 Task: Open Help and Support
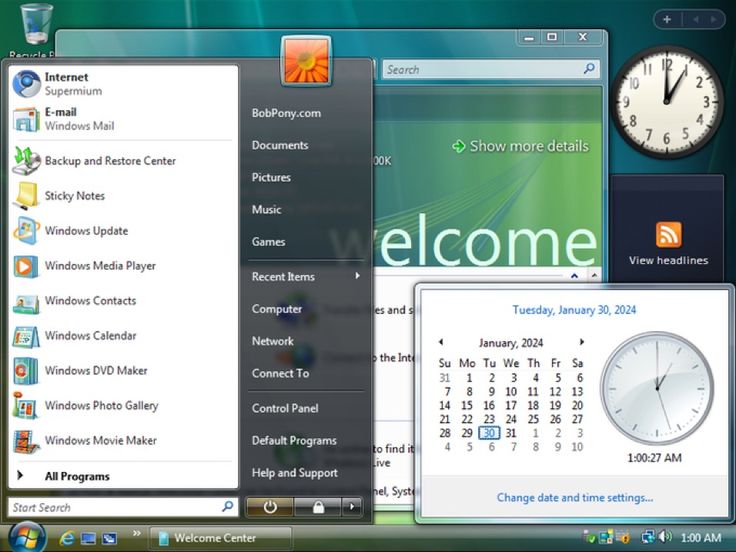click(x=294, y=473)
